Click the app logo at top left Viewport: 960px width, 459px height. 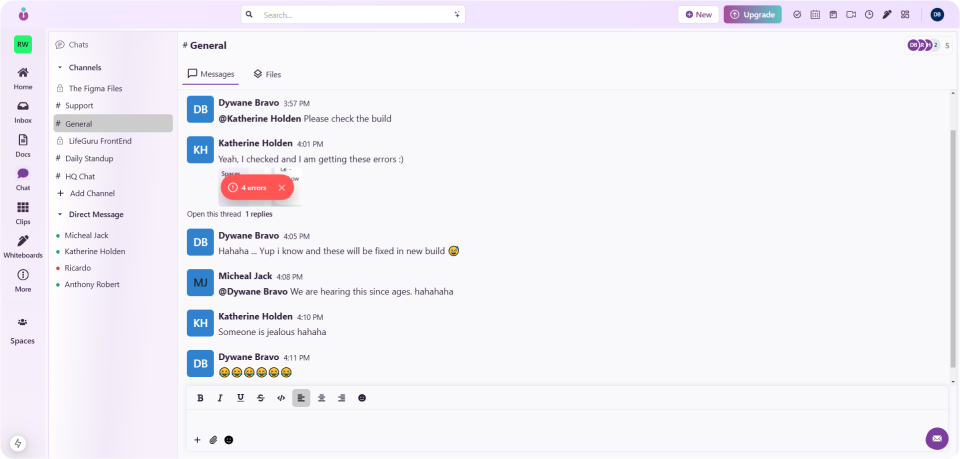[x=23, y=13]
